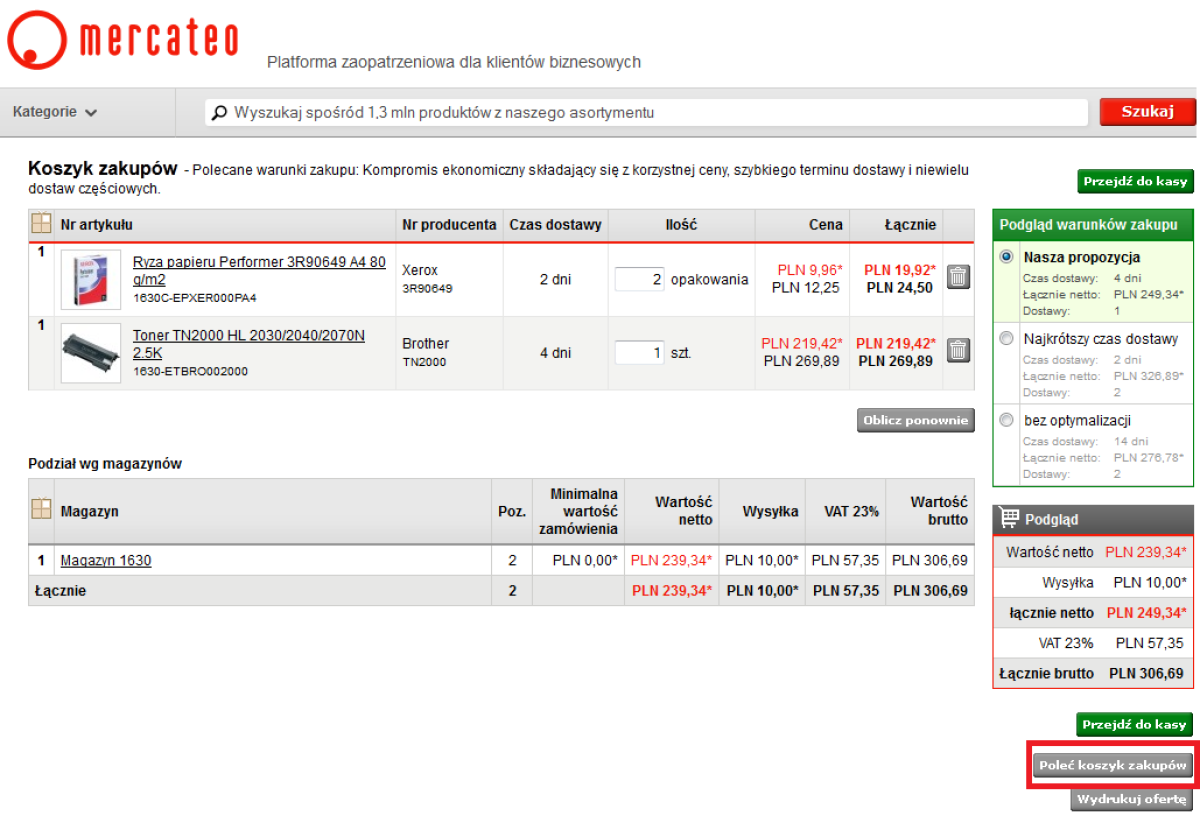Screen dimensions: 1200x830
Task: Click the quantity field for Ryza papieru
Action: [639, 279]
